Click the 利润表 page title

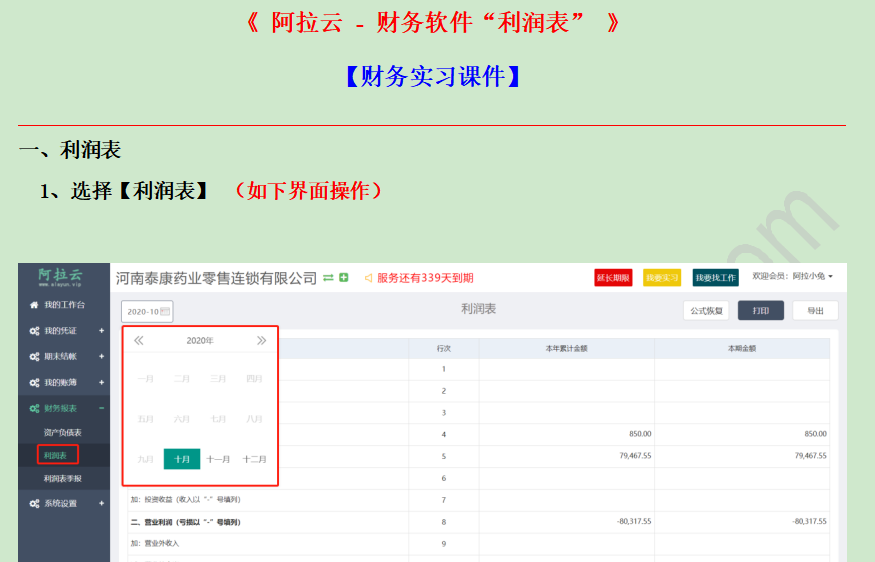click(478, 309)
